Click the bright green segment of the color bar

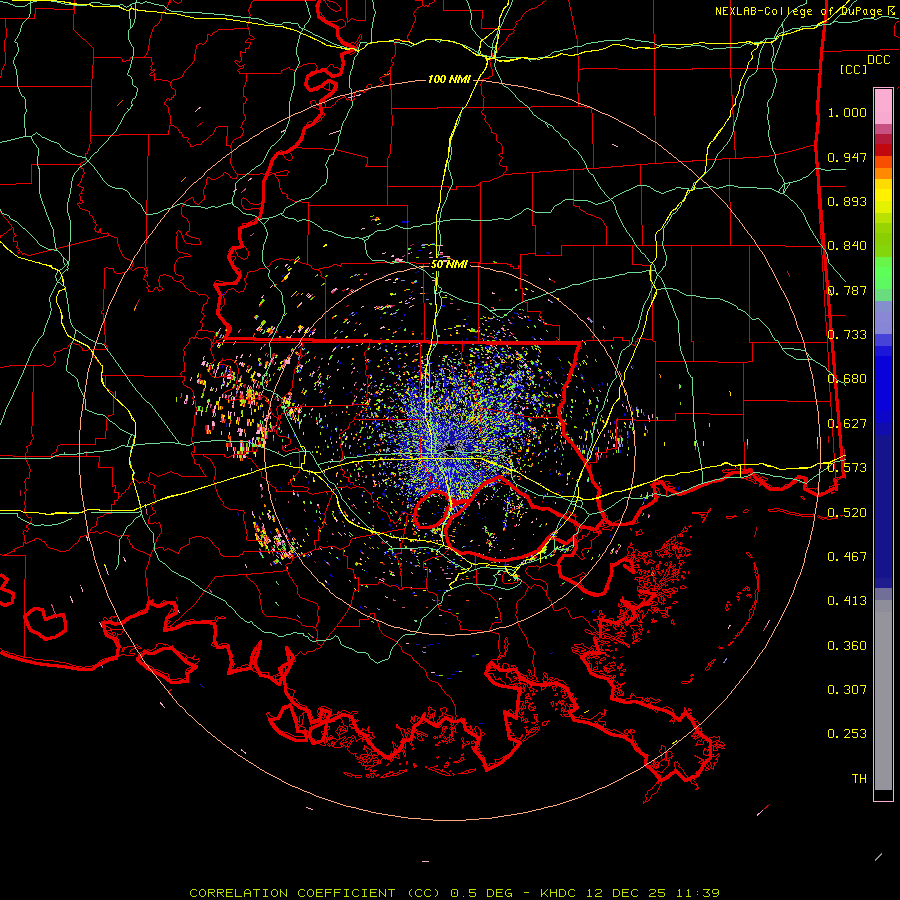pyautogui.click(x=883, y=274)
